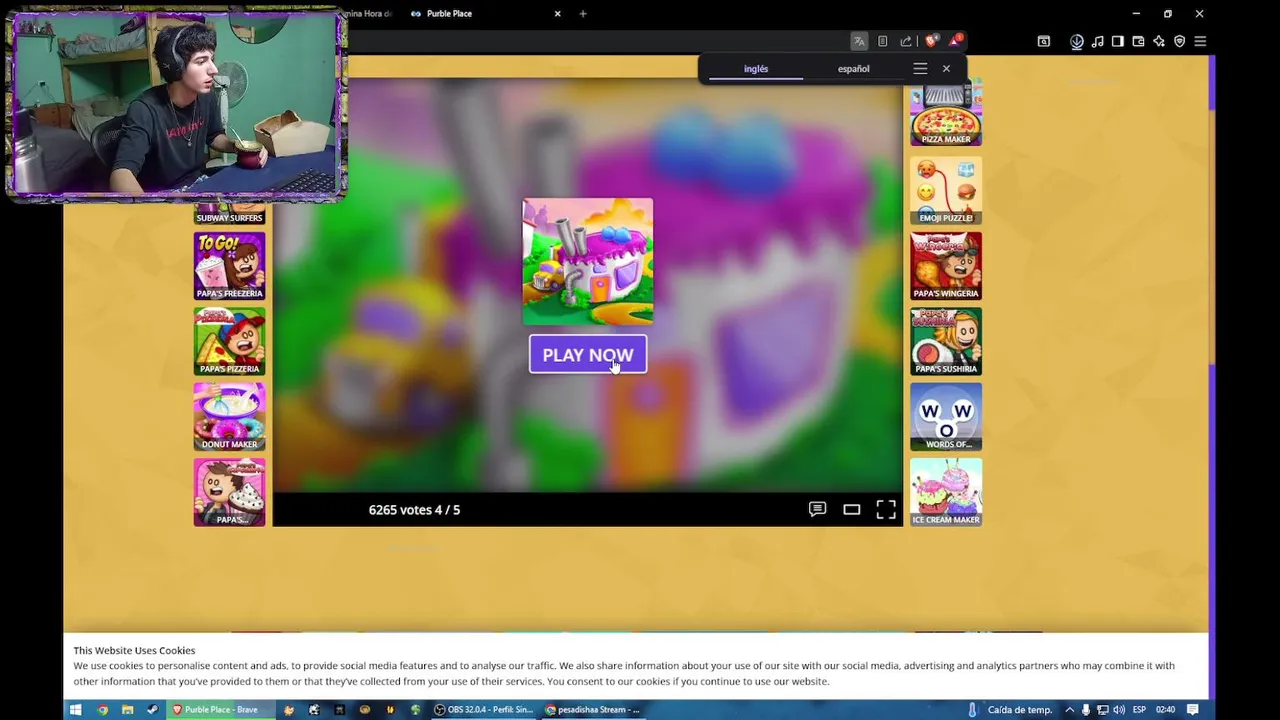Open the Papa's cupcake game tile at bottom left

[230, 492]
